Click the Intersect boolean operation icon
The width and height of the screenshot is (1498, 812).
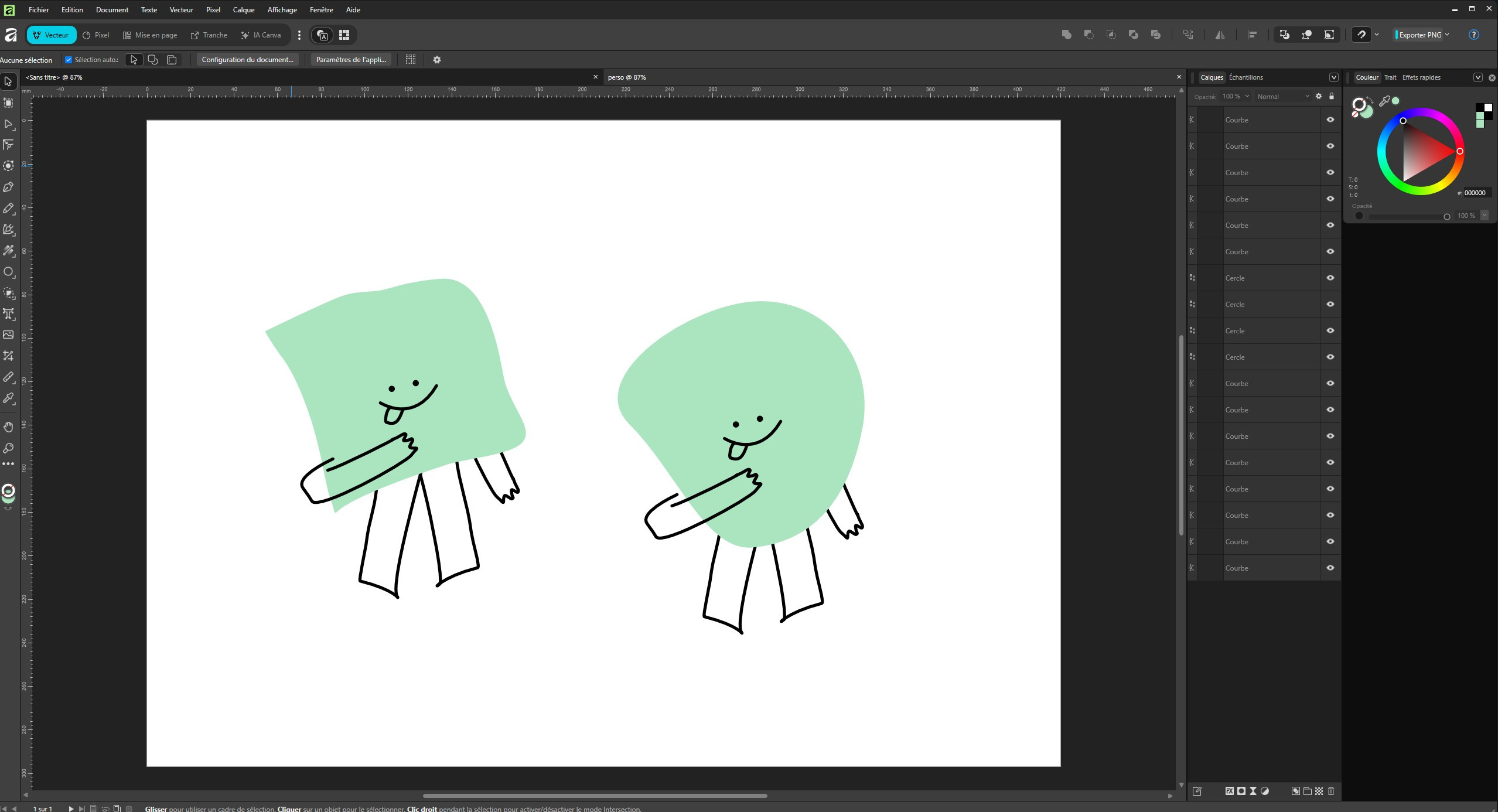[x=1111, y=35]
